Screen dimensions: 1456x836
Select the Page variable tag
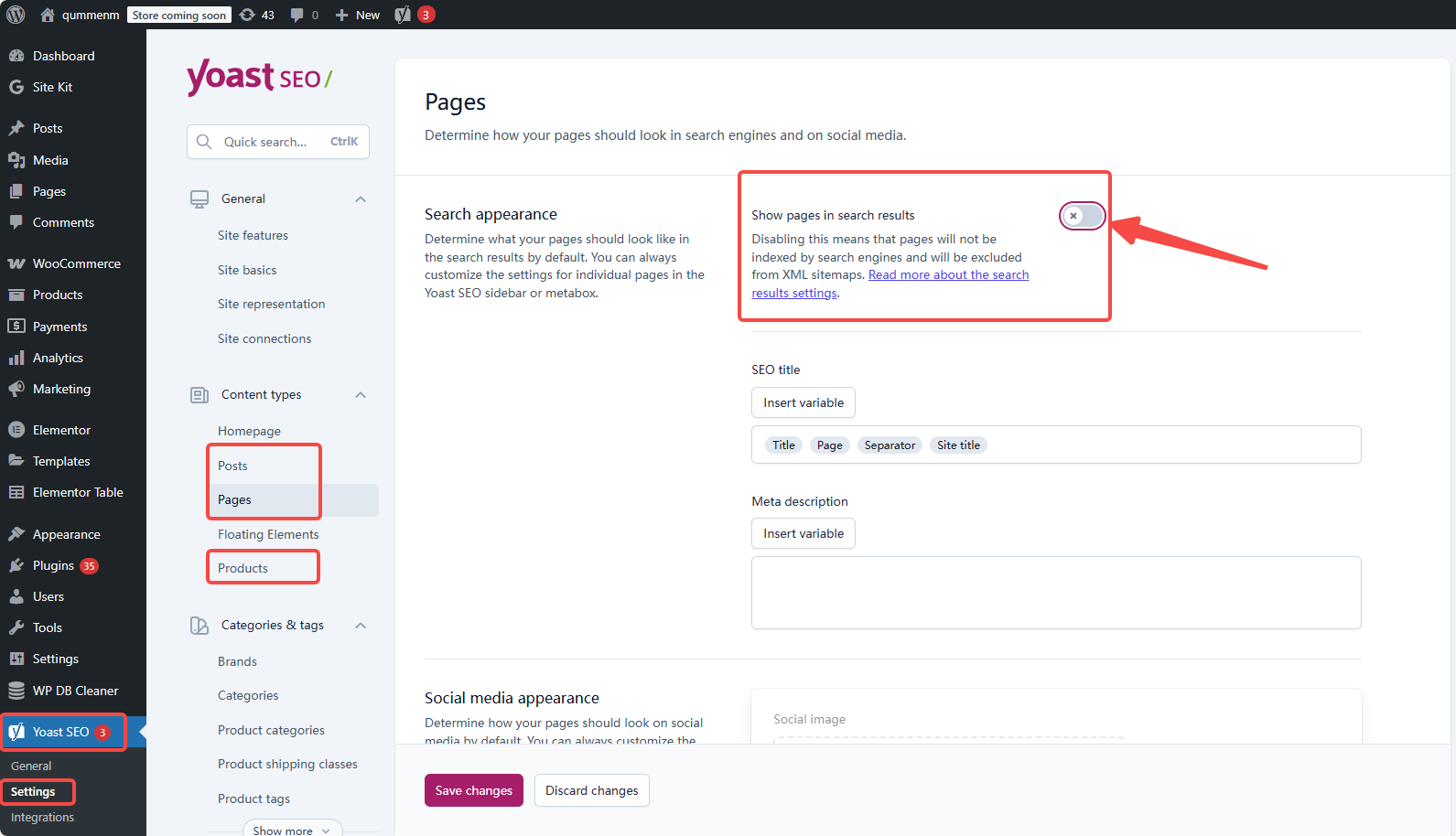(830, 445)
